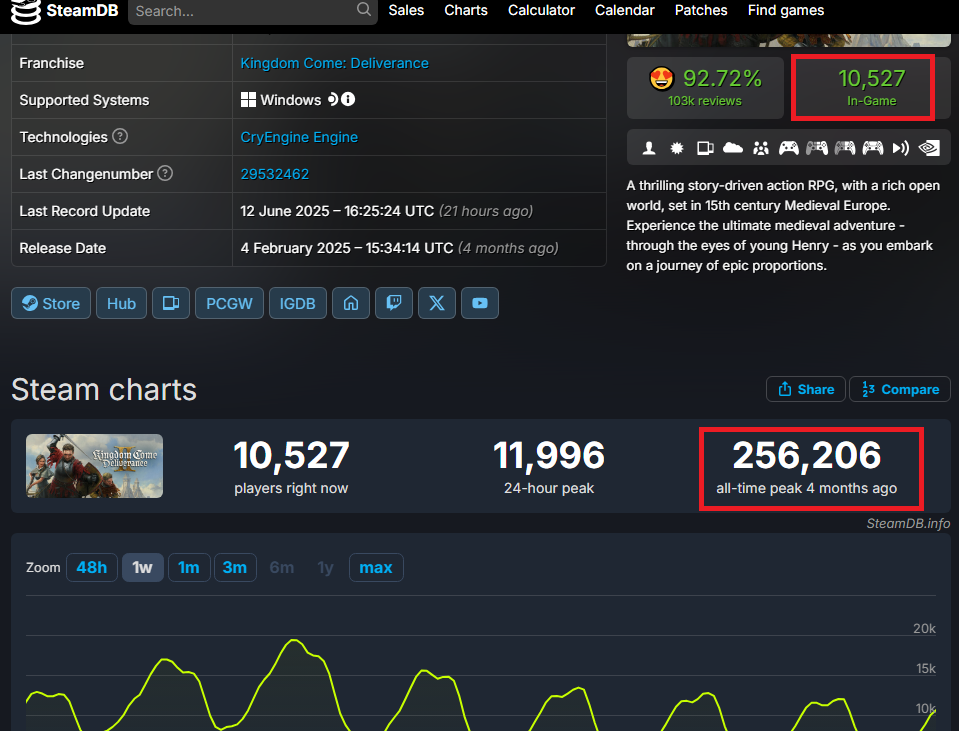Click the Share button
959x731 pixels.
[x=805, y=389]
